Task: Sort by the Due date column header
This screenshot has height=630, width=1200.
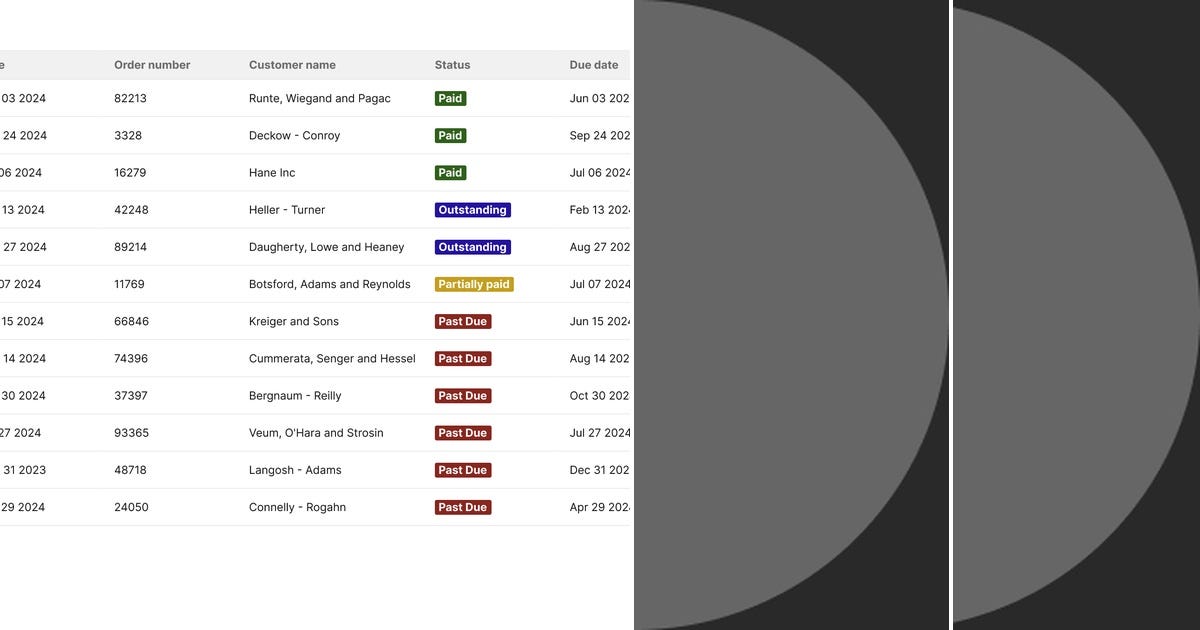Action: coord(594,64)
